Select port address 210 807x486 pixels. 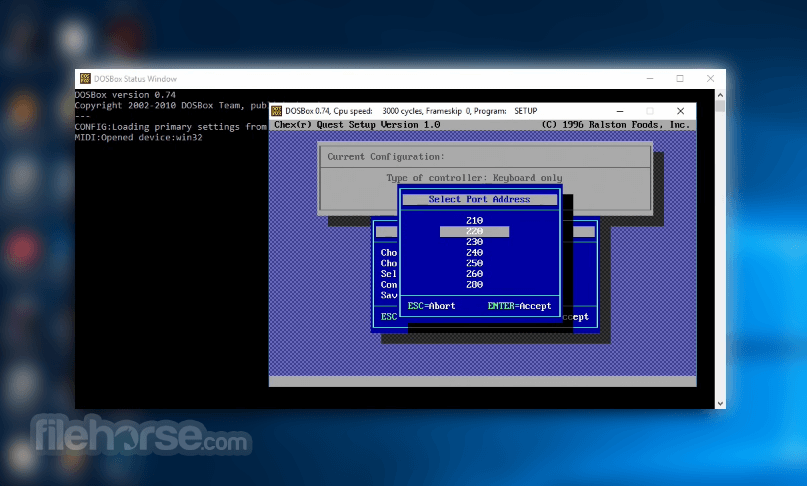[x=474, y=220]
